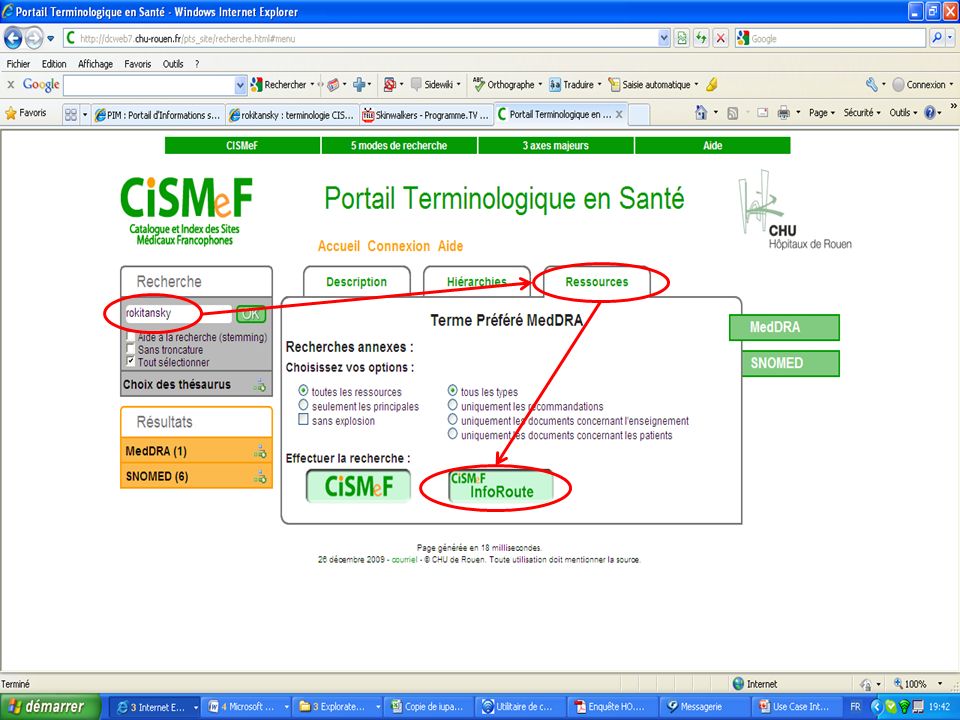960x720 pixels.
Task: Click the icon next to MedDRA (1) result
Action: point(260,452)
